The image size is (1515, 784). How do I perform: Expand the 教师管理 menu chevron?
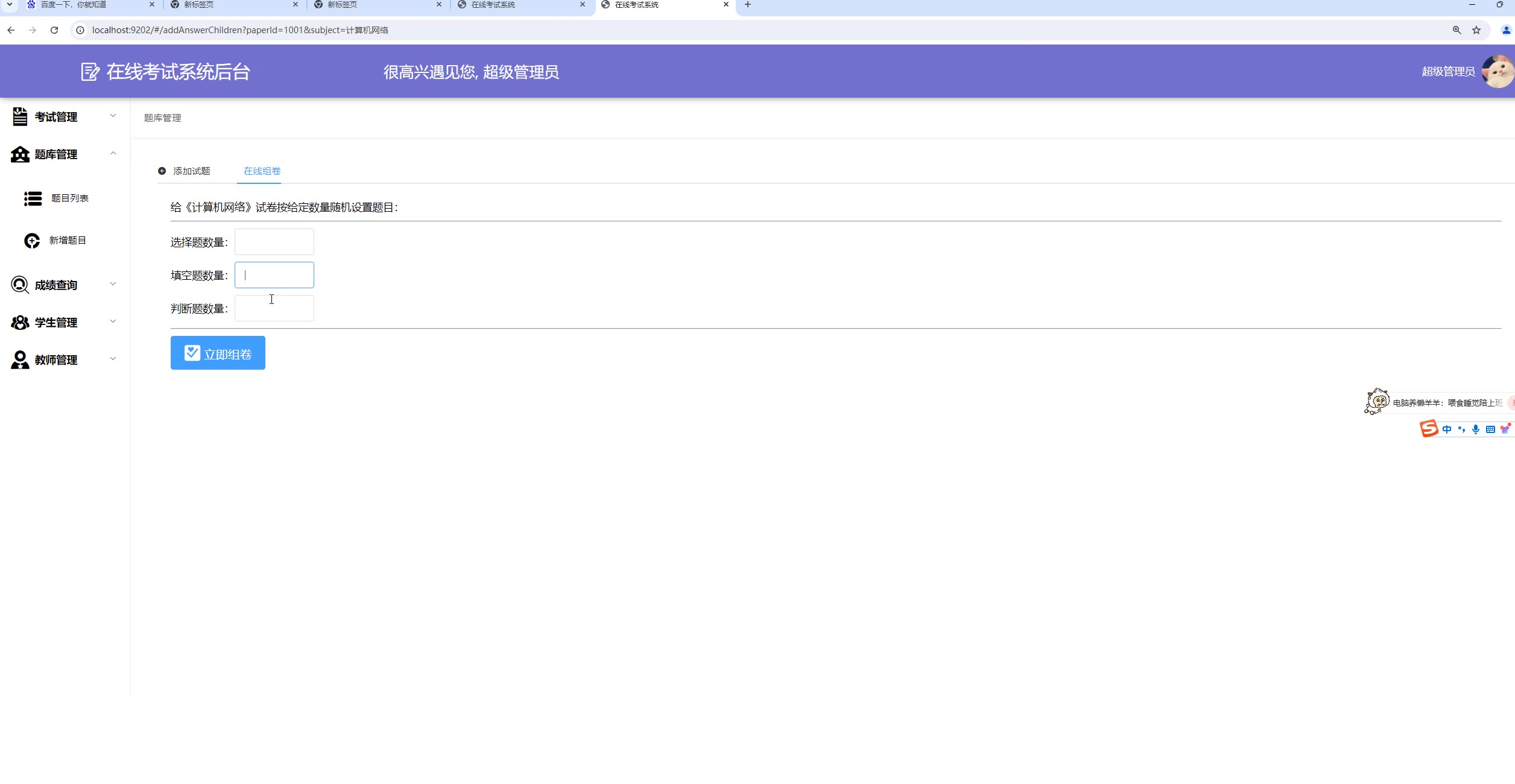coord(113,359)
